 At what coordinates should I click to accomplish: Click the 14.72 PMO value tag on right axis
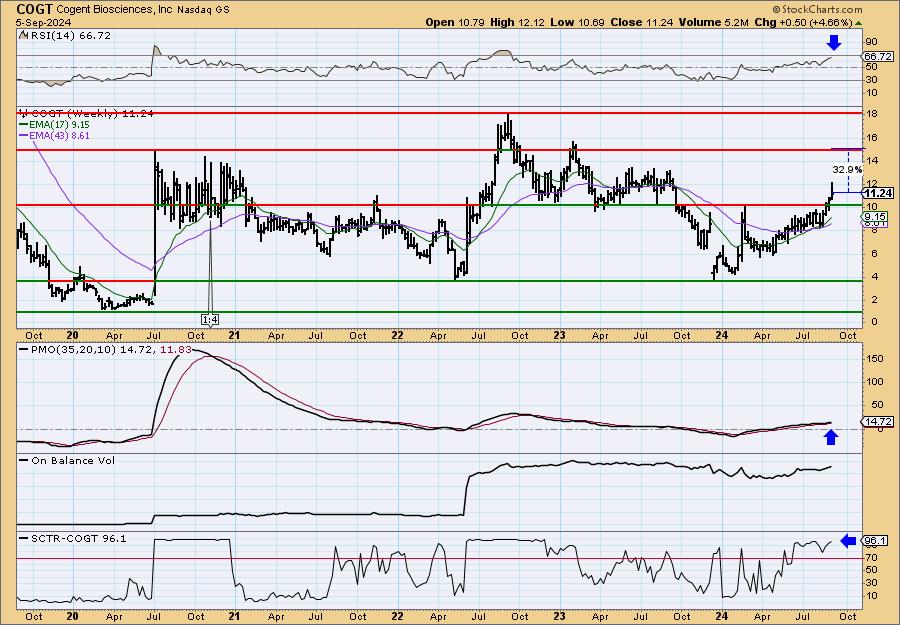(878, 422)
